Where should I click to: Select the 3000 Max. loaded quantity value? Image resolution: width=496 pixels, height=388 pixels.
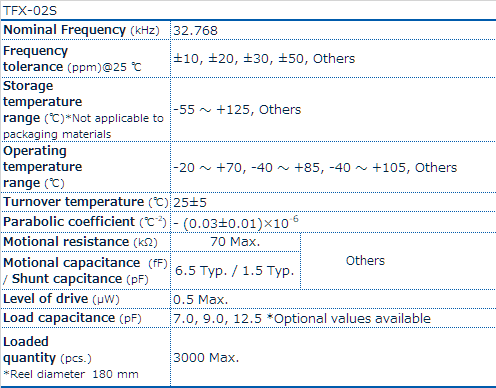(206, 358)
